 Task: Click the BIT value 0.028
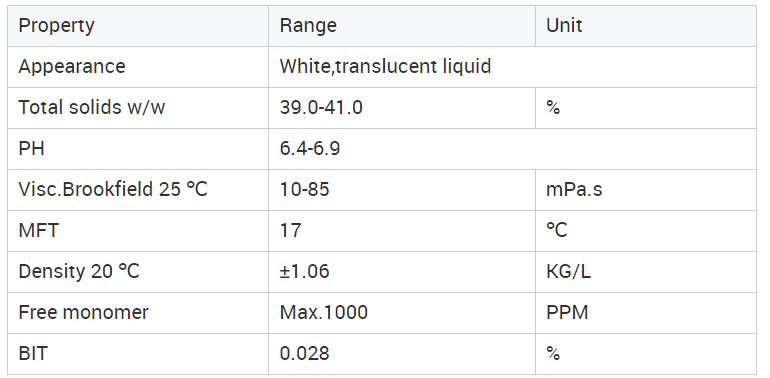coord(304,353)
